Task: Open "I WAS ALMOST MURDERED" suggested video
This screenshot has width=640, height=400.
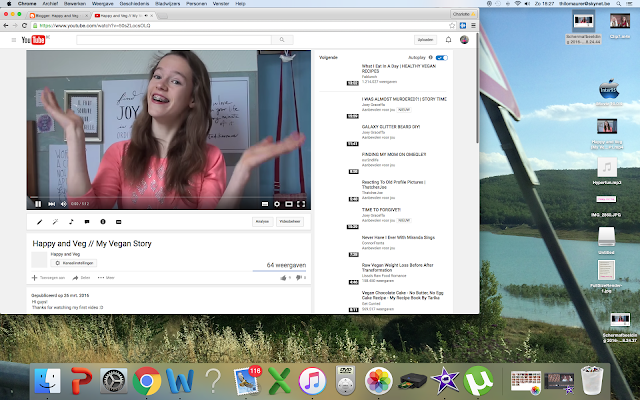Action: click(404, 99)
